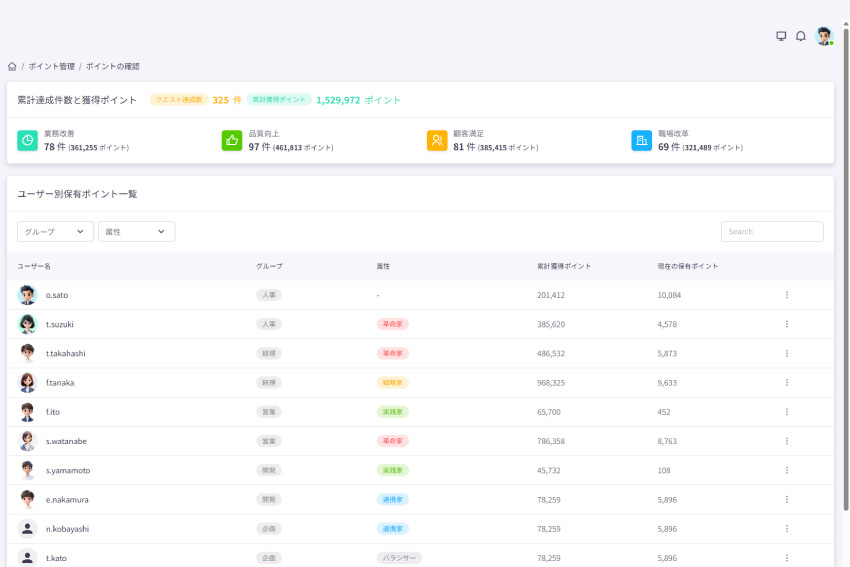Open the notifications bell icon
Viewport: 850px width, 567px height.
click(x=800, y=36)
